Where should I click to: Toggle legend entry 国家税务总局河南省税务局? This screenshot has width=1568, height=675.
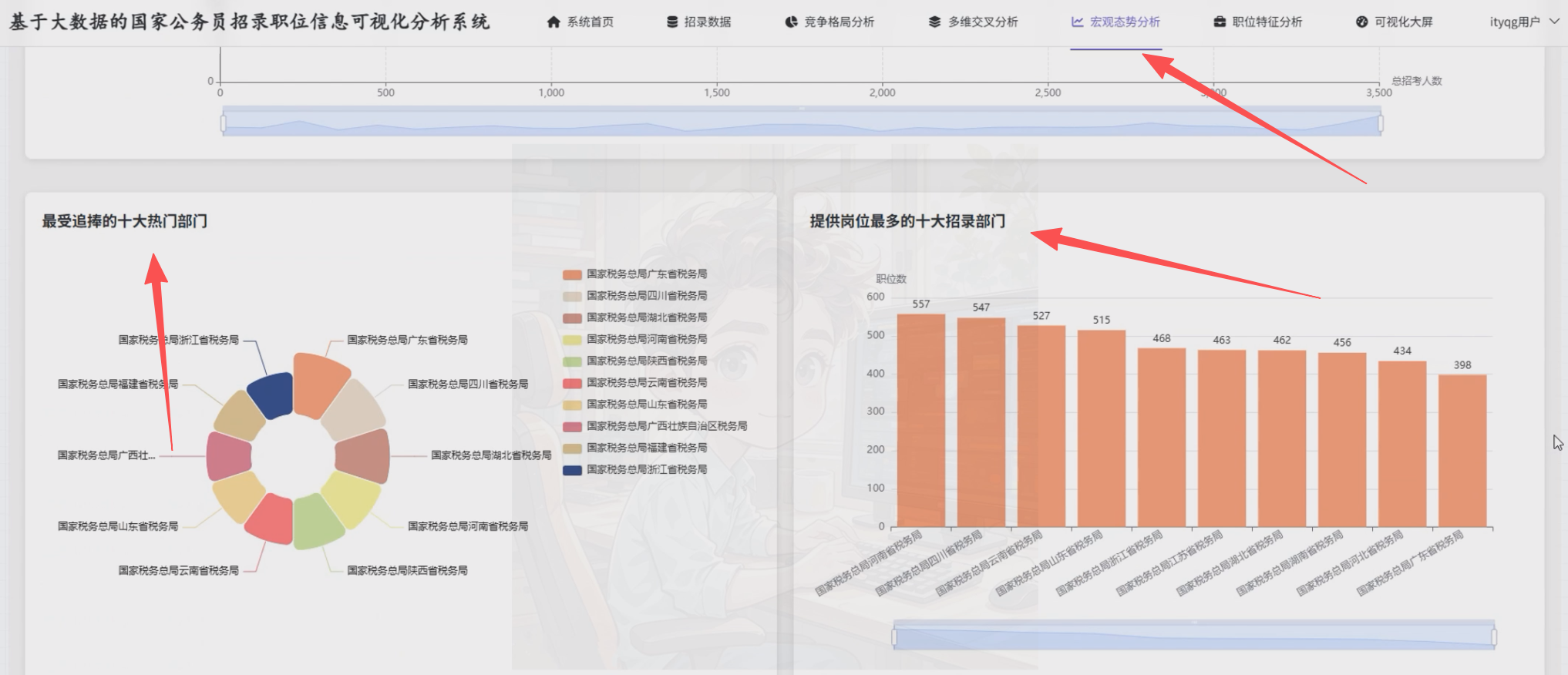click(635, 339)
